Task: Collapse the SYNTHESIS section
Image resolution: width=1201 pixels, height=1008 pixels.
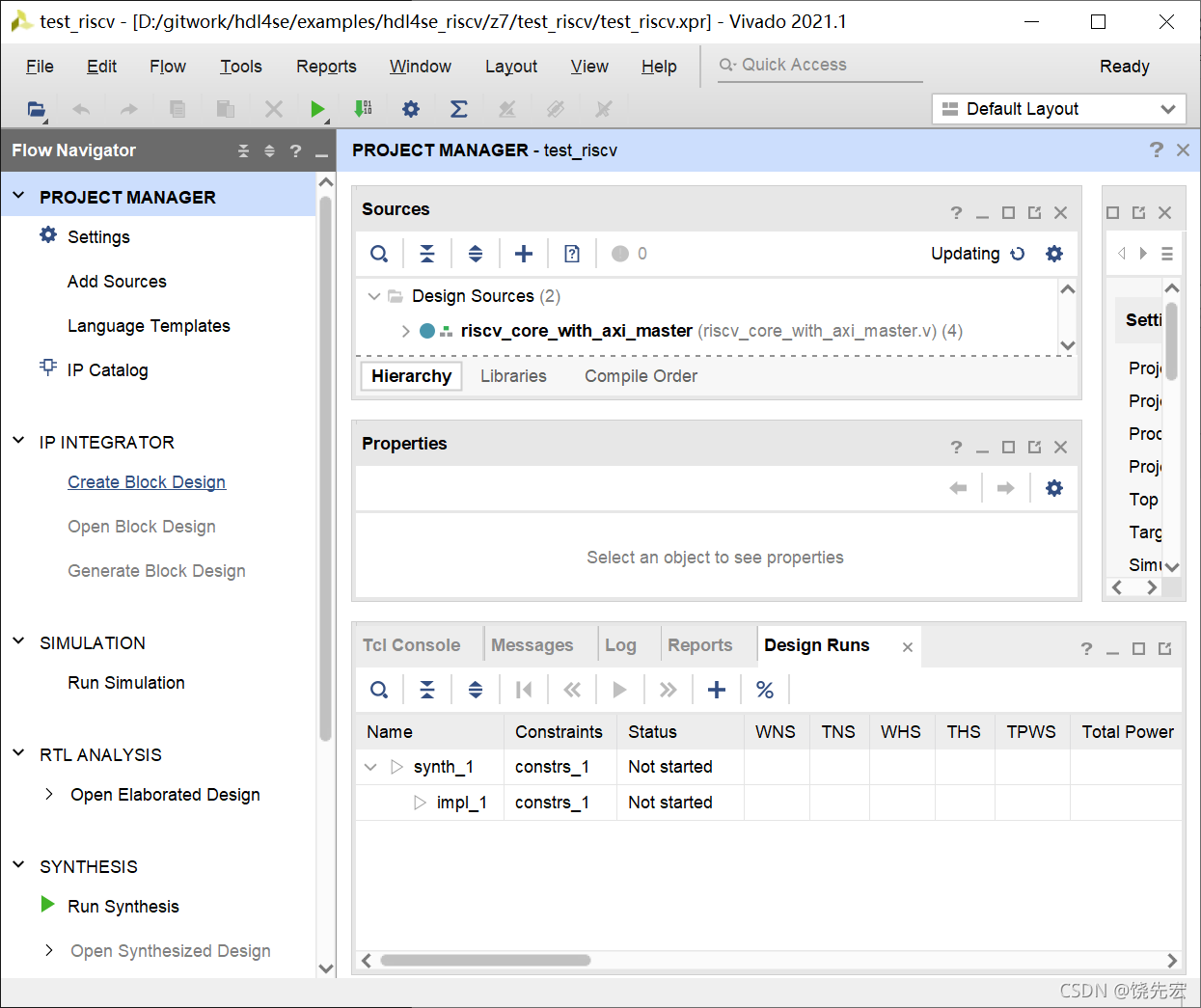Action: click(x=18, y=865)
